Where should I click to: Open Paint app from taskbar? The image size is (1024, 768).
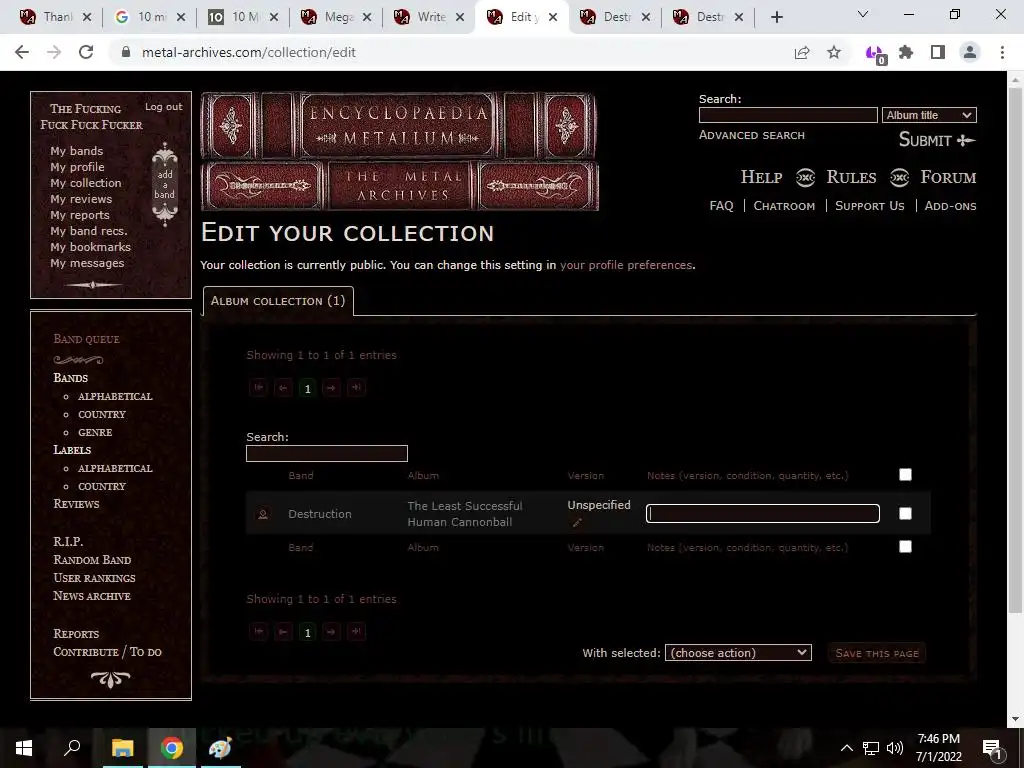(x=220, y=748)
